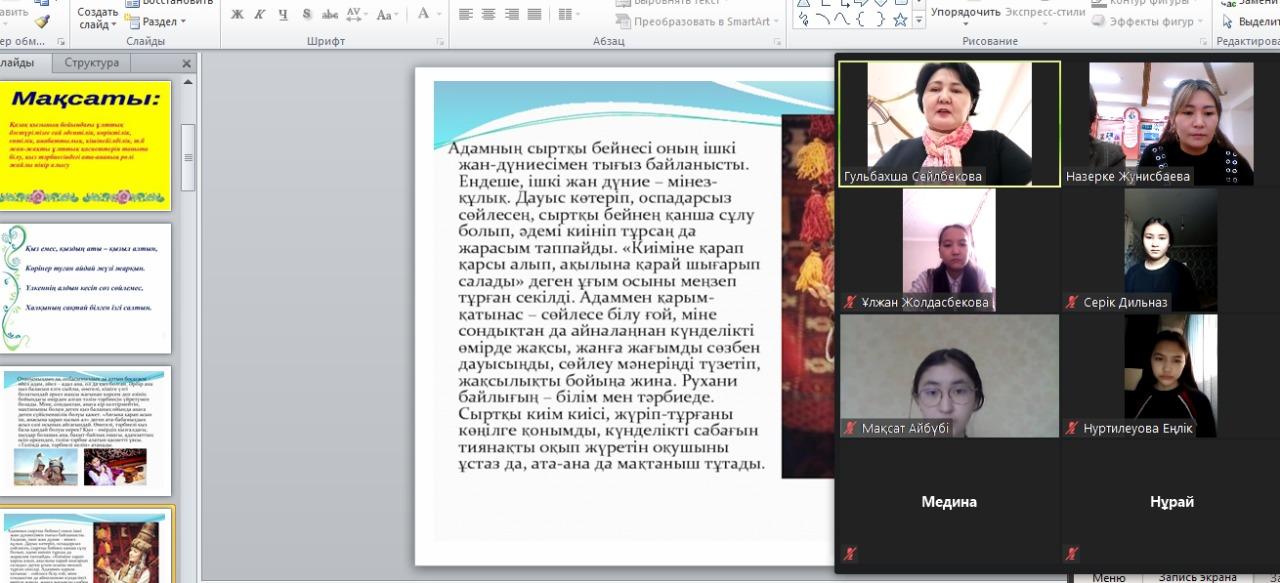Close the slides pane with the X
This screenshot has height=583, width=1280.
186,63
